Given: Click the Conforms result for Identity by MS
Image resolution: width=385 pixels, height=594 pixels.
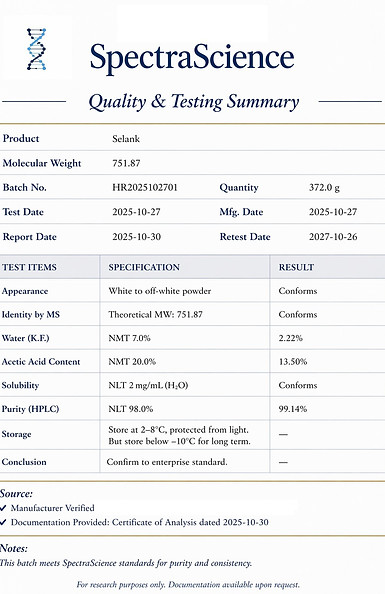Looking at the screenshot, I should (297, 314).
